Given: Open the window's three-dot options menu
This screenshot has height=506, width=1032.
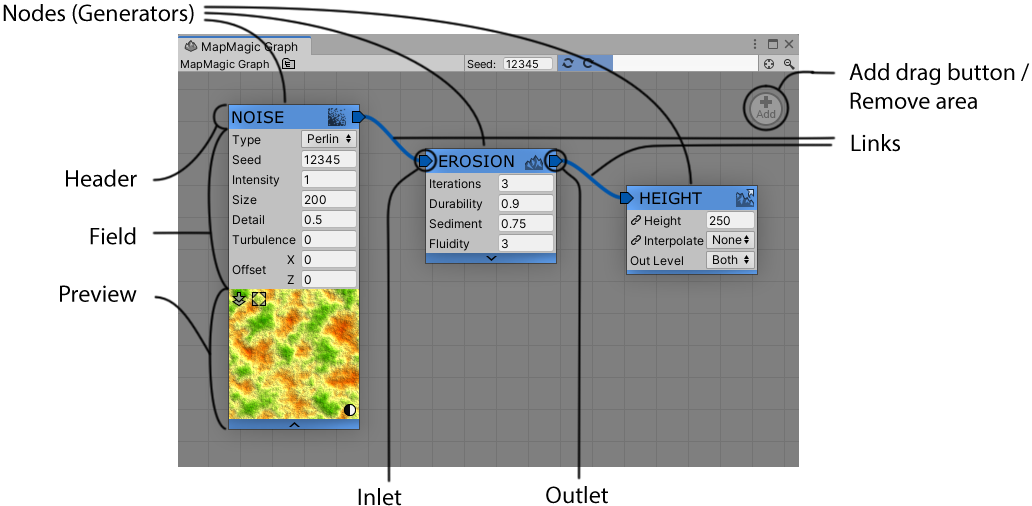Looking at the screenshot, I should coord(756,45).
